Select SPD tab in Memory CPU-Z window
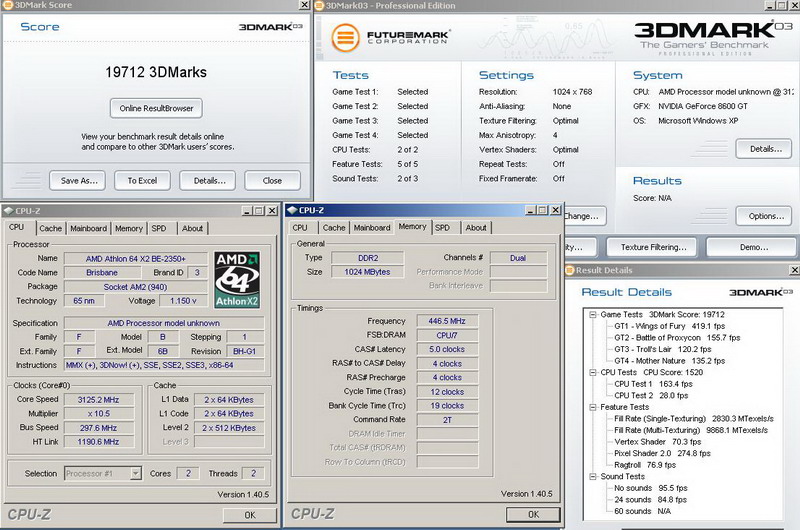Viewport: 800px width, 530px height. pyautogui.click(x=442, y=228)
